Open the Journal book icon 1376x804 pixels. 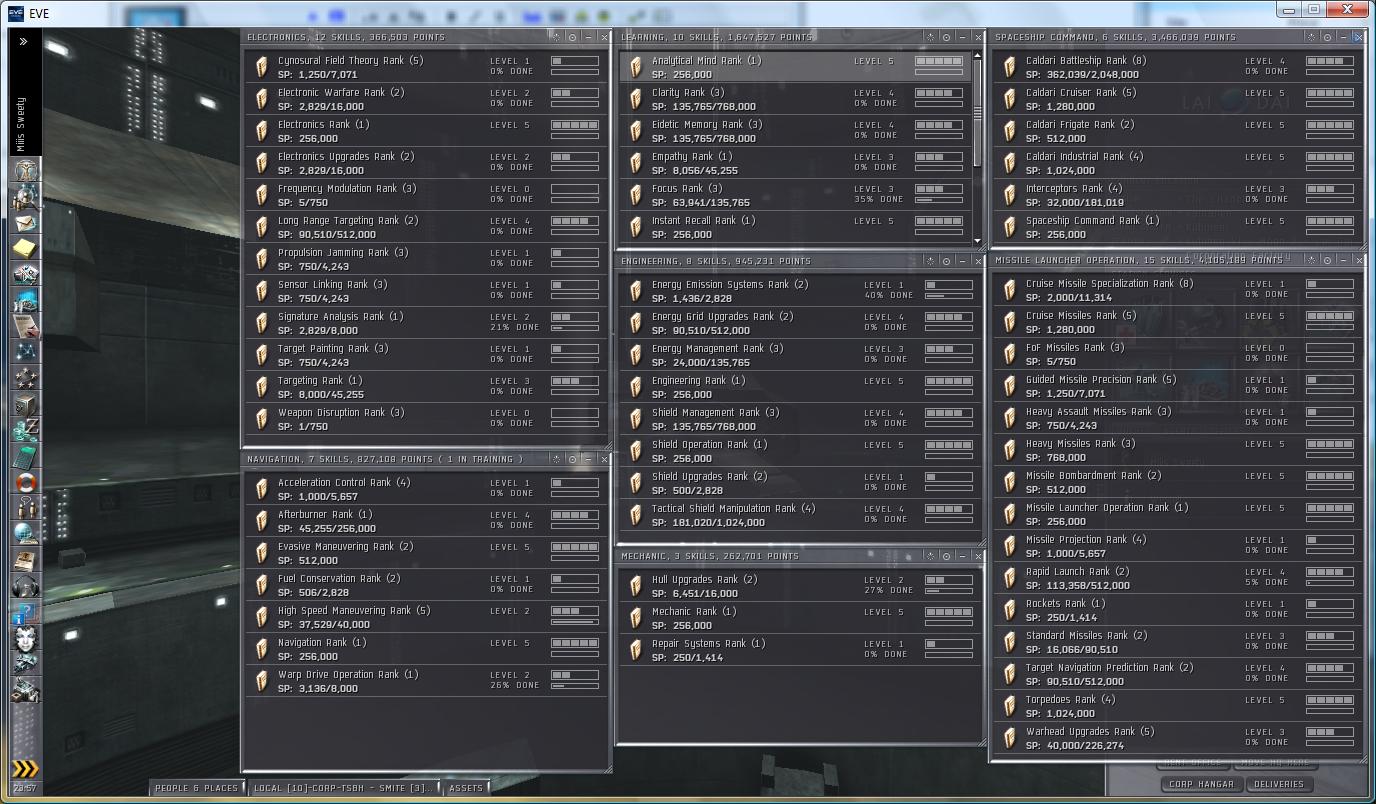coord(25,561)
